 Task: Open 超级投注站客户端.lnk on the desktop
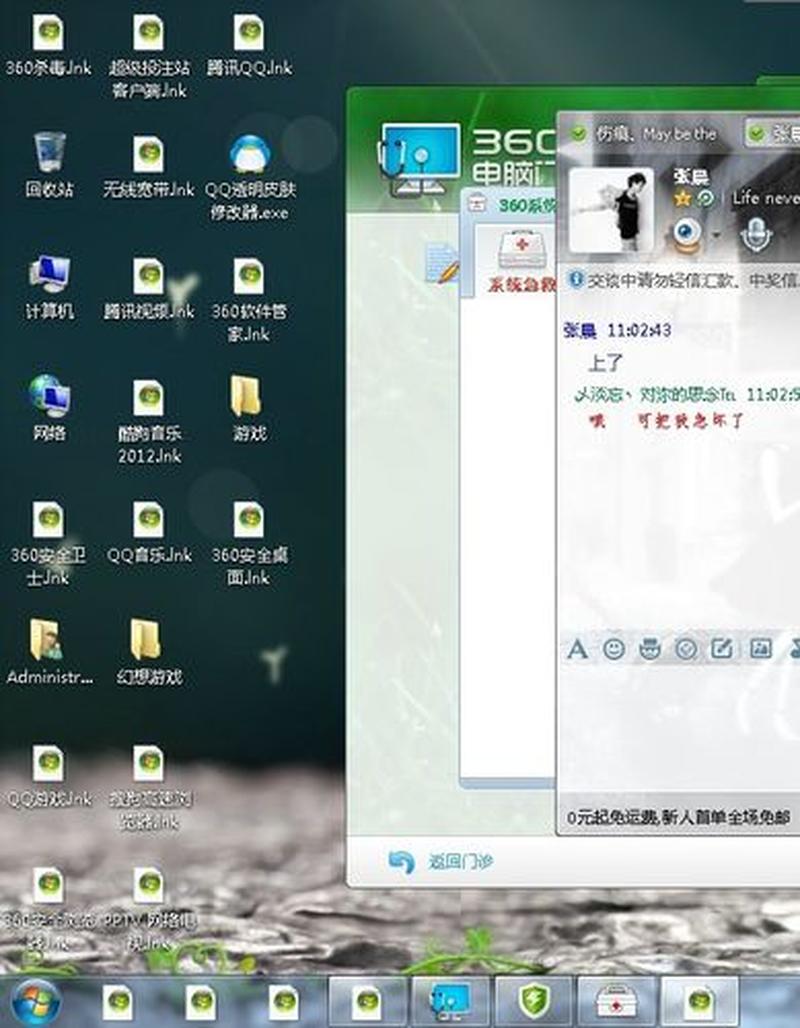point(149,56)
